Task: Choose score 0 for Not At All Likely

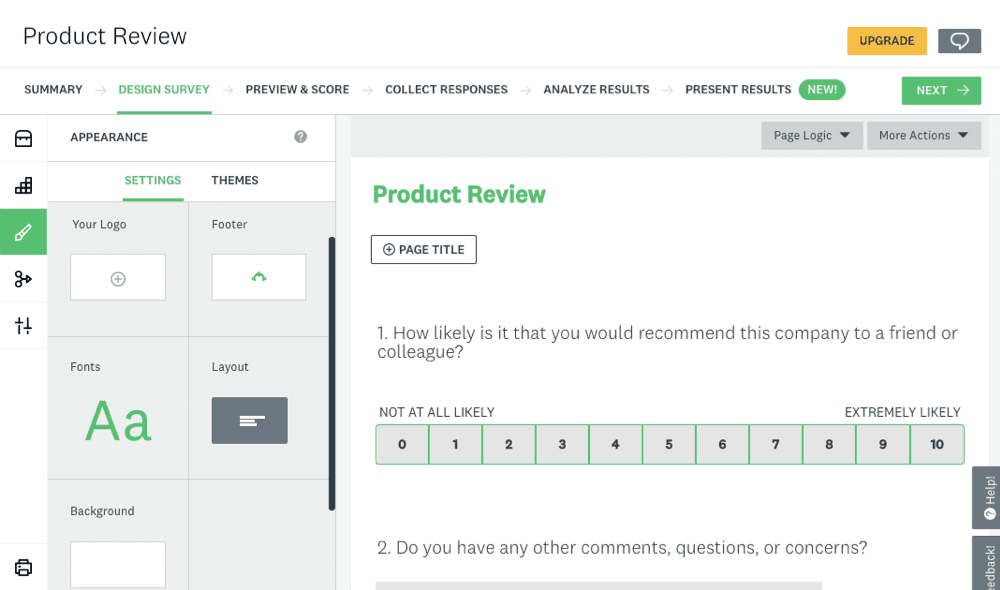Action: click(402, 444)
